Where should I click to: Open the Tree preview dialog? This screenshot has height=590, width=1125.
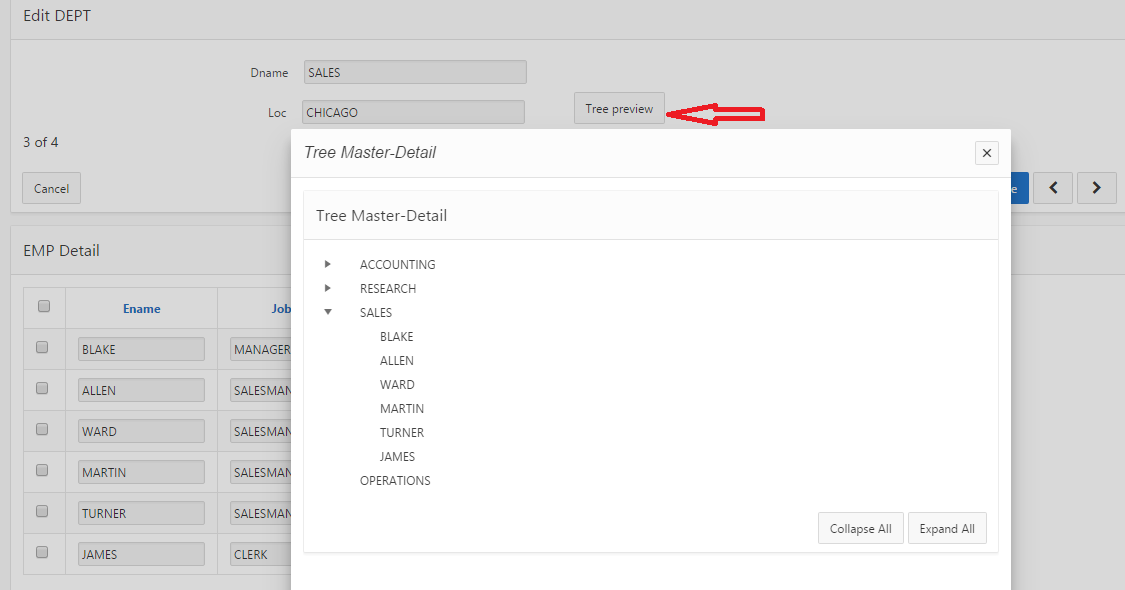point(618,107)
